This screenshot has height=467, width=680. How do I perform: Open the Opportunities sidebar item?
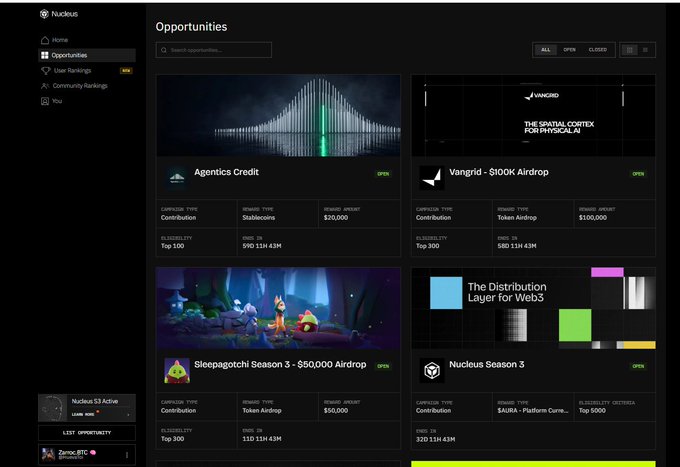tap(87, 55)
